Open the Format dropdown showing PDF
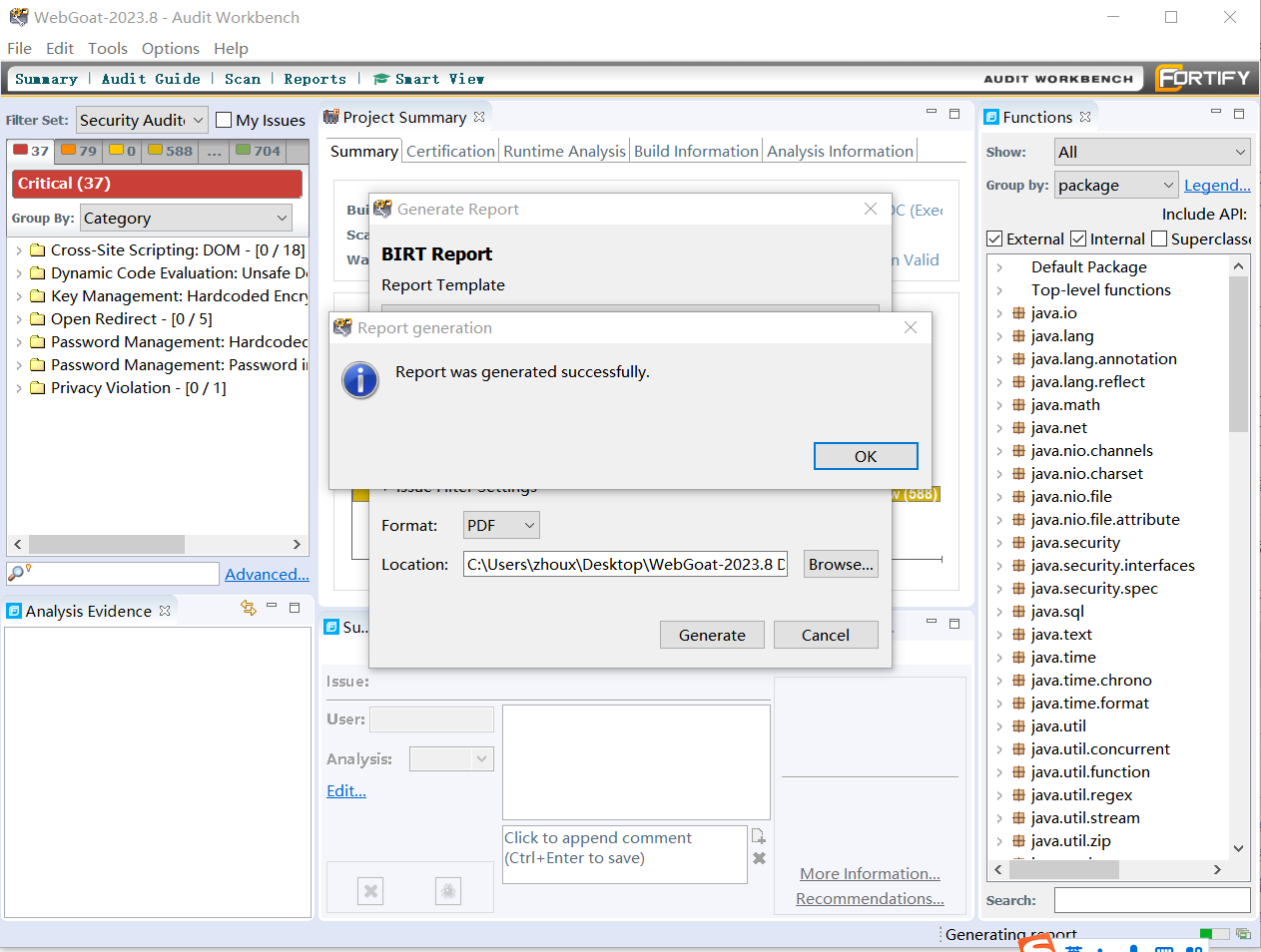This screenshot has width=1261, height=952. click(501, 525)
